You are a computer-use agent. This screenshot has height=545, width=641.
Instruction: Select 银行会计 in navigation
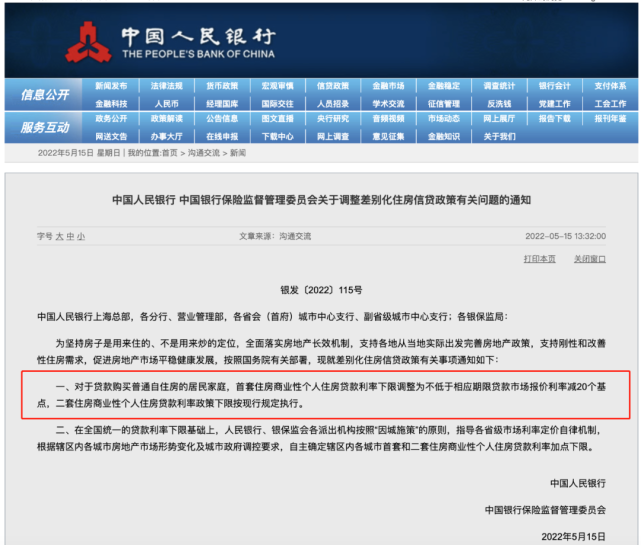click(555, 86)
